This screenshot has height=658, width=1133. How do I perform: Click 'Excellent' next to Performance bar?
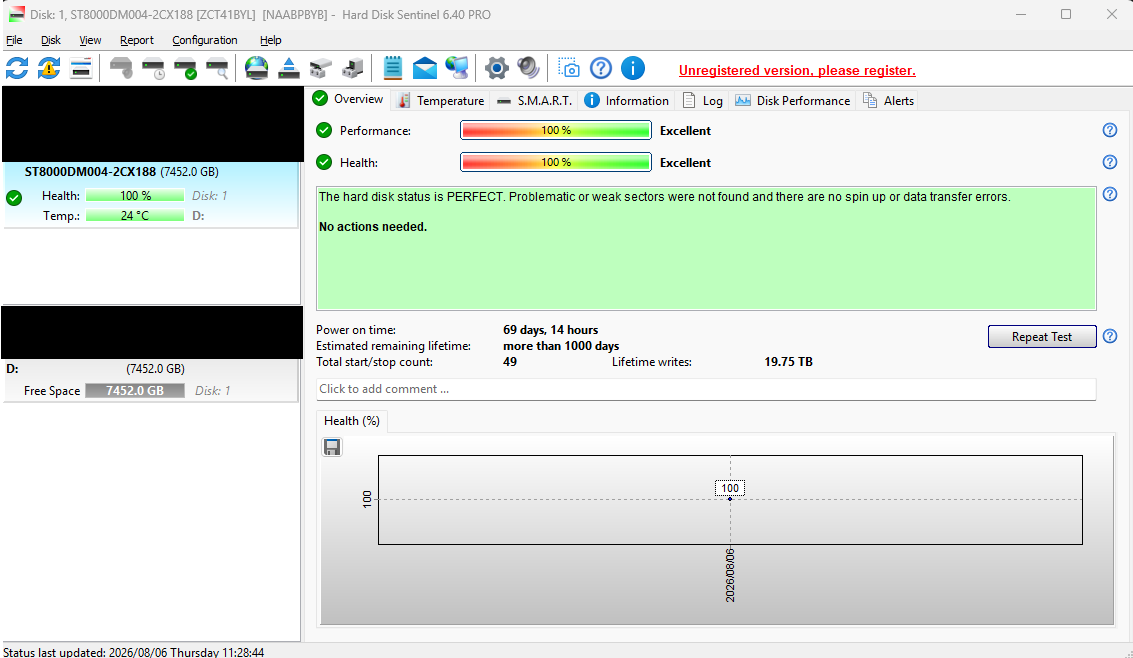(x=685, y=131)
